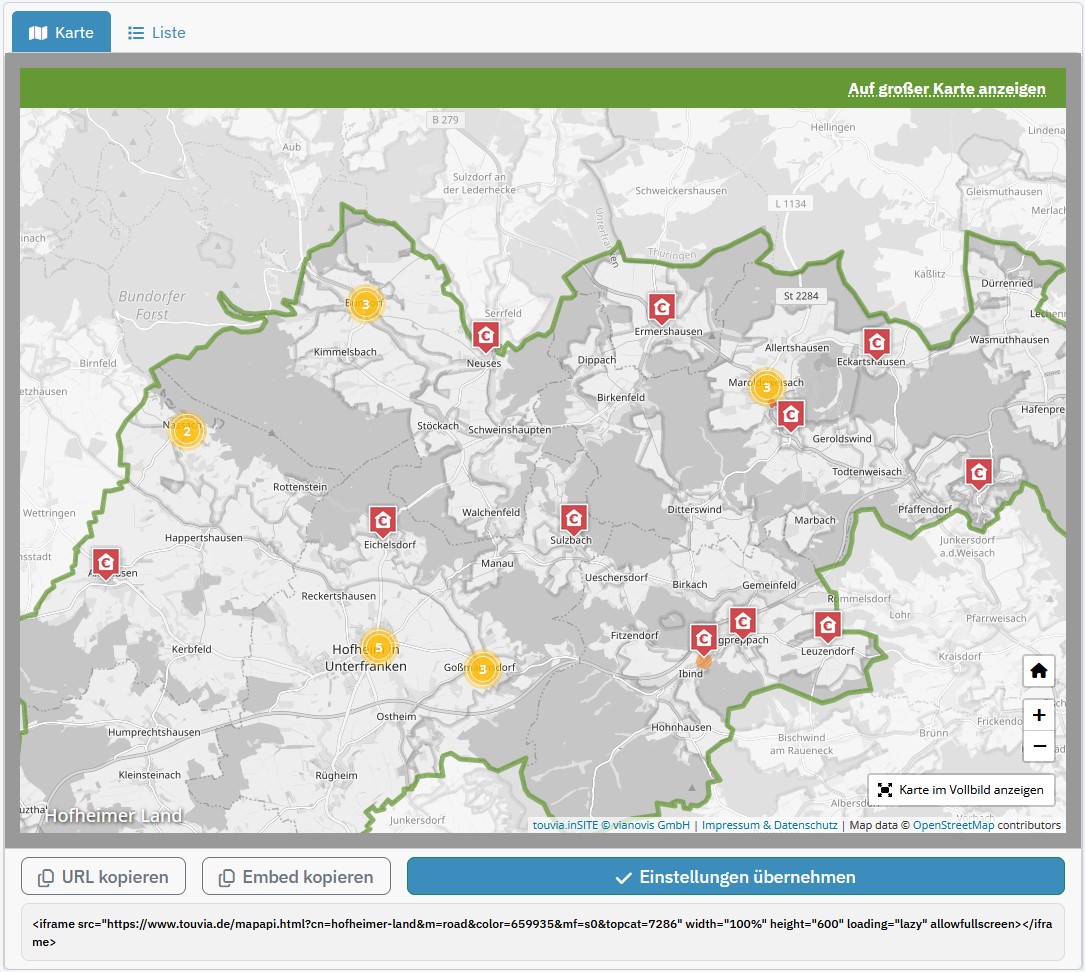This screenshot has height=972, width=1085.
Task: Click the red marker at Neuses
Action: point(486,336)
